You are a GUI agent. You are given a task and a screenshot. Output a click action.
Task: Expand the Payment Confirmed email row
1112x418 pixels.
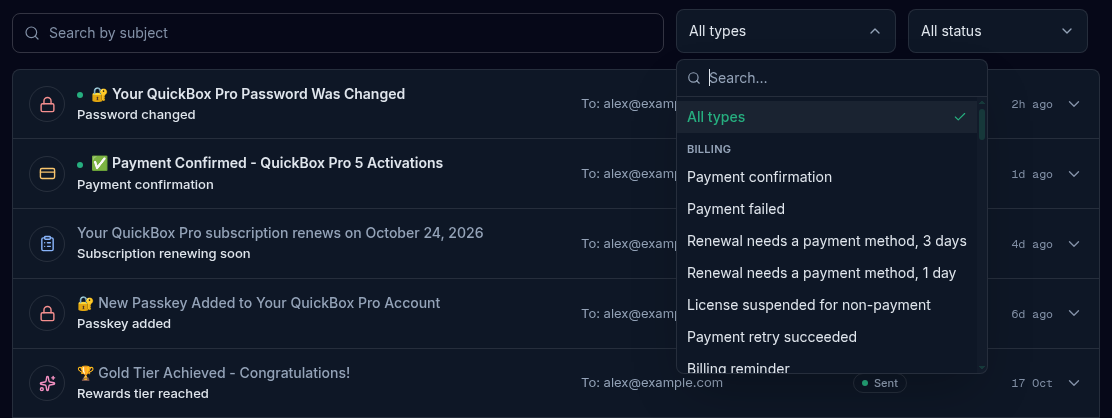tap(1074, 174)
